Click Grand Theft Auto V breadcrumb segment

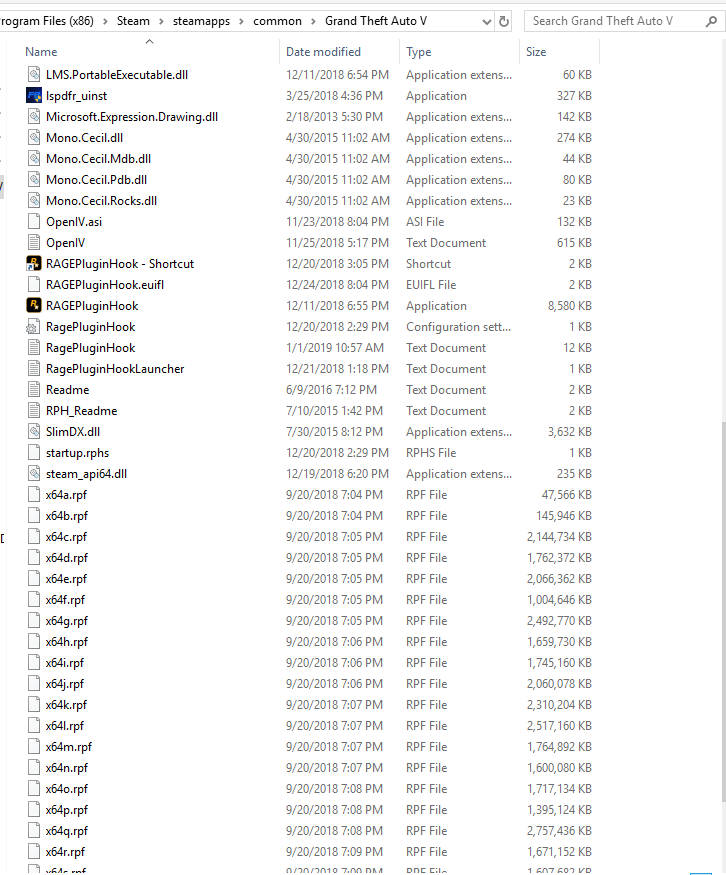click(x=376, y=21)
